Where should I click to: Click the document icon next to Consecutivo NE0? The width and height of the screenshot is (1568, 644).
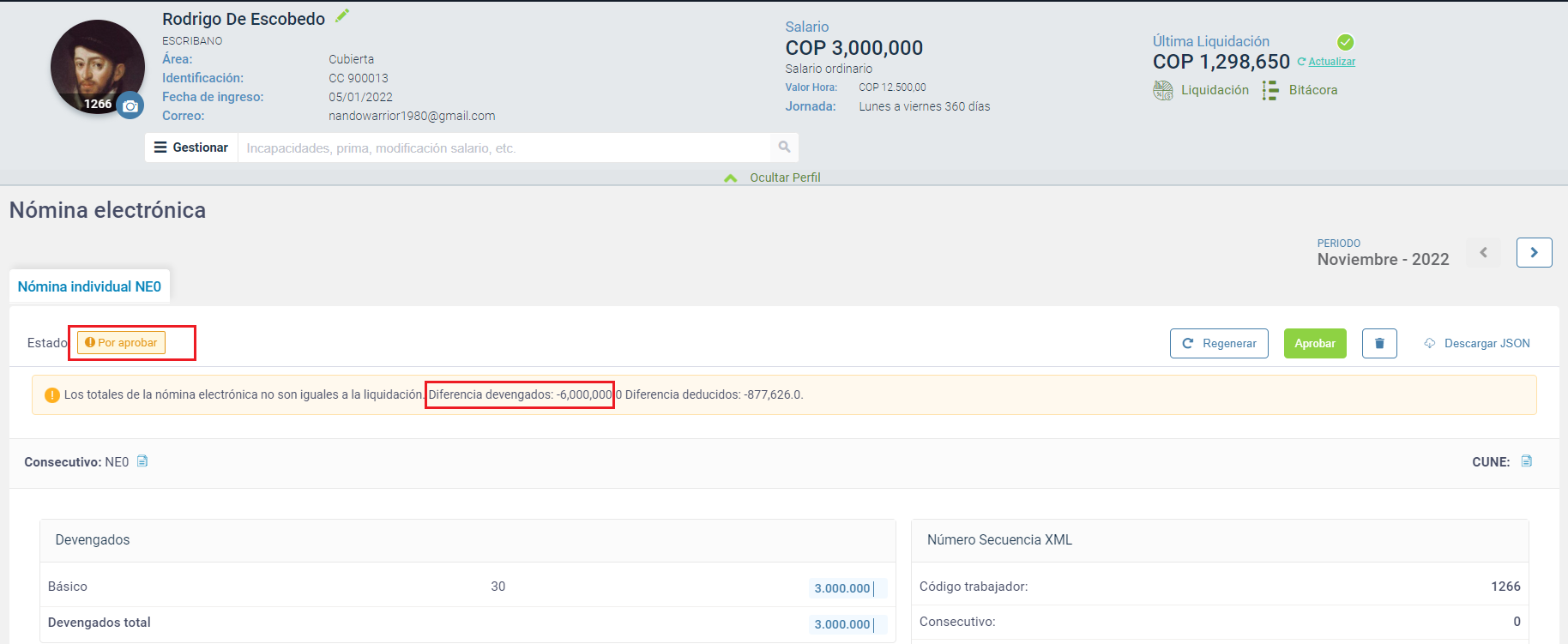[142, 461]
